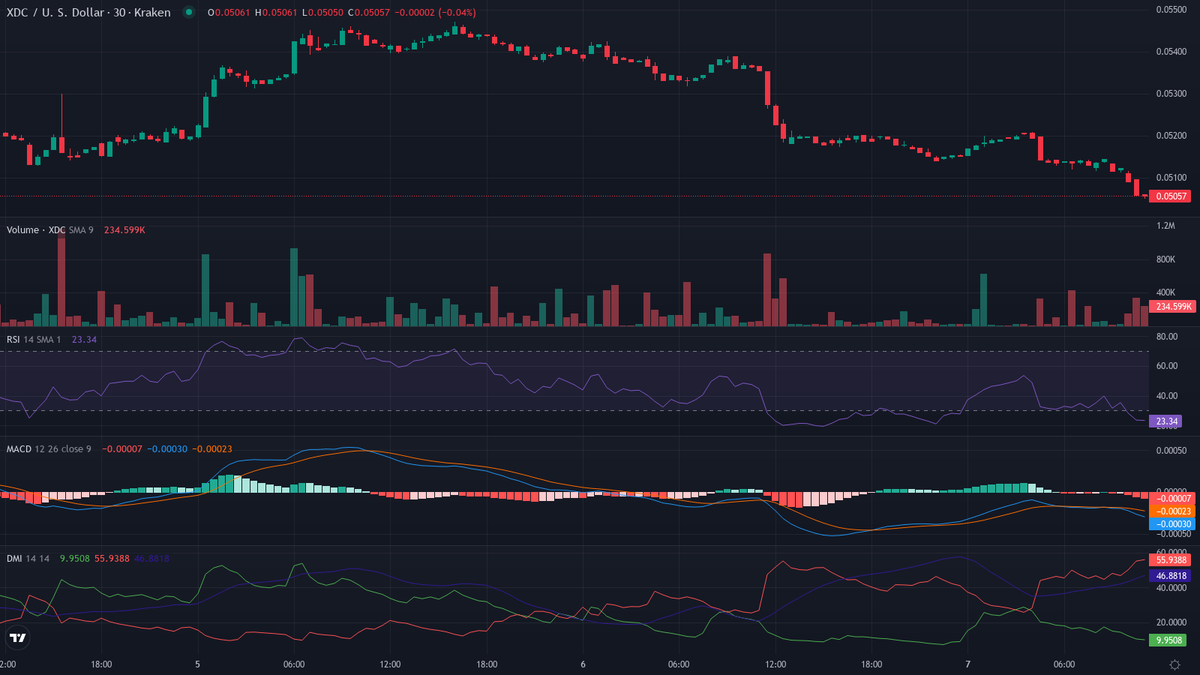Click the red MACD histogram tag -0.00007

click(1173, 497)
